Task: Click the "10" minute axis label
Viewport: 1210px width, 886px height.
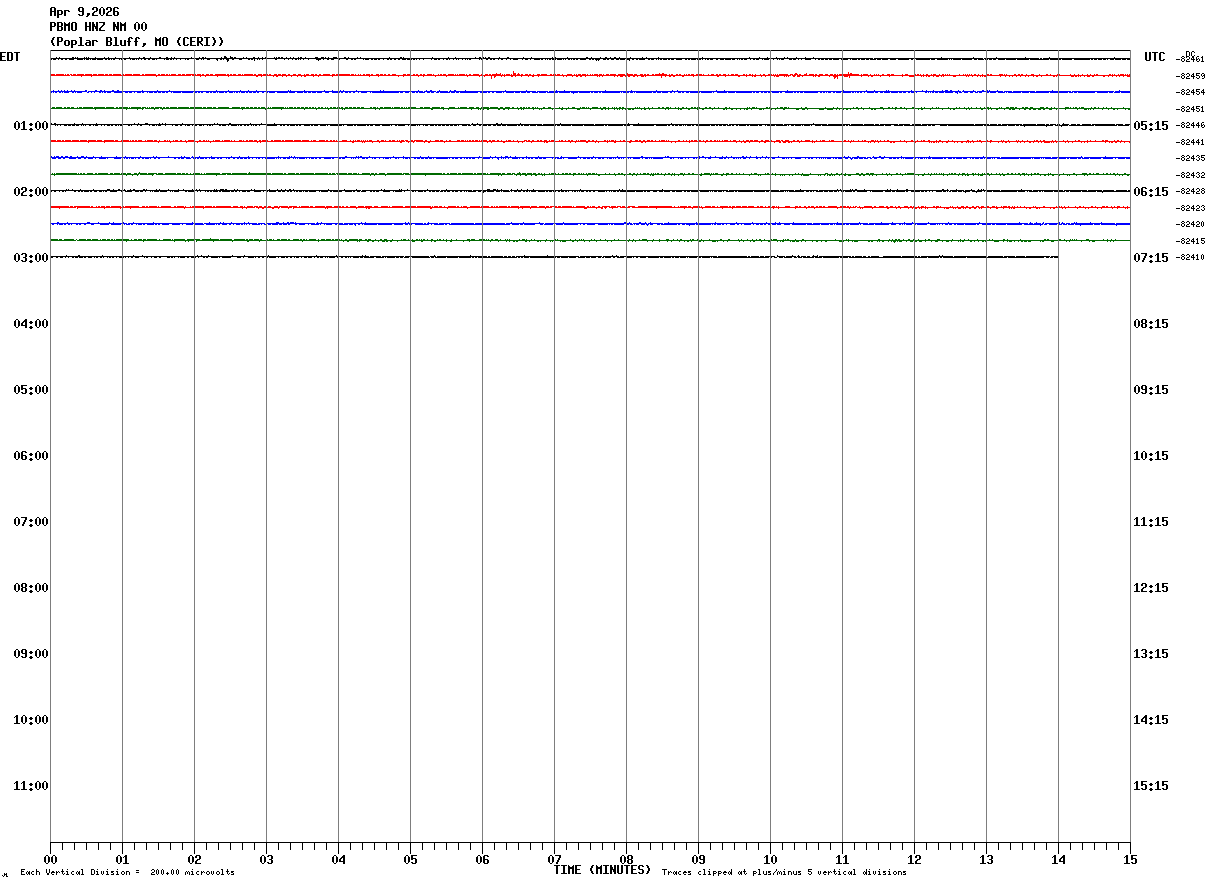Action: pyautogui.click(x=770, y=860)
